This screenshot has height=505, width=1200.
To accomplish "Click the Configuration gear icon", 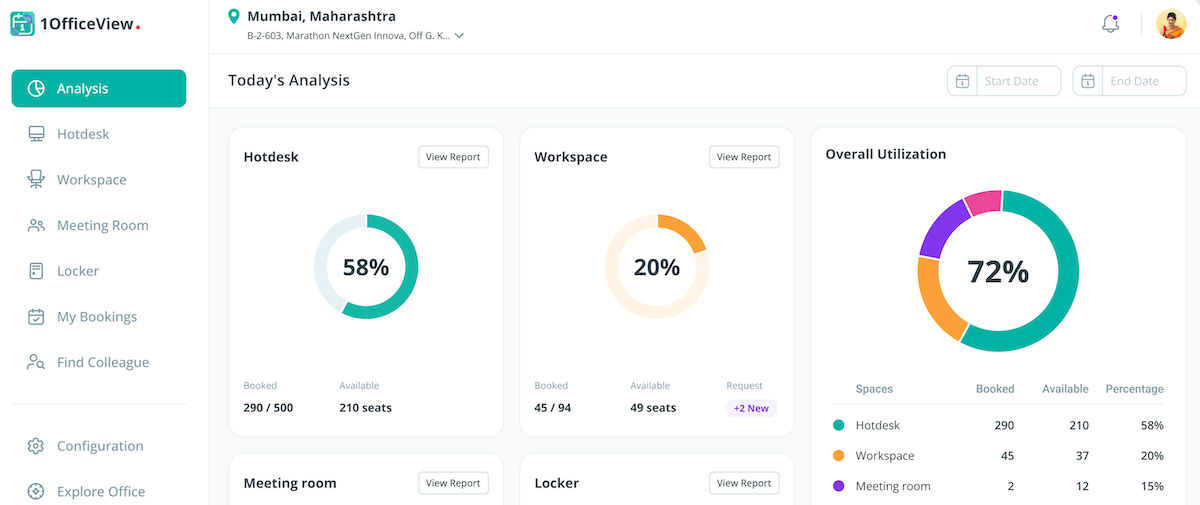I will (36, 446).
